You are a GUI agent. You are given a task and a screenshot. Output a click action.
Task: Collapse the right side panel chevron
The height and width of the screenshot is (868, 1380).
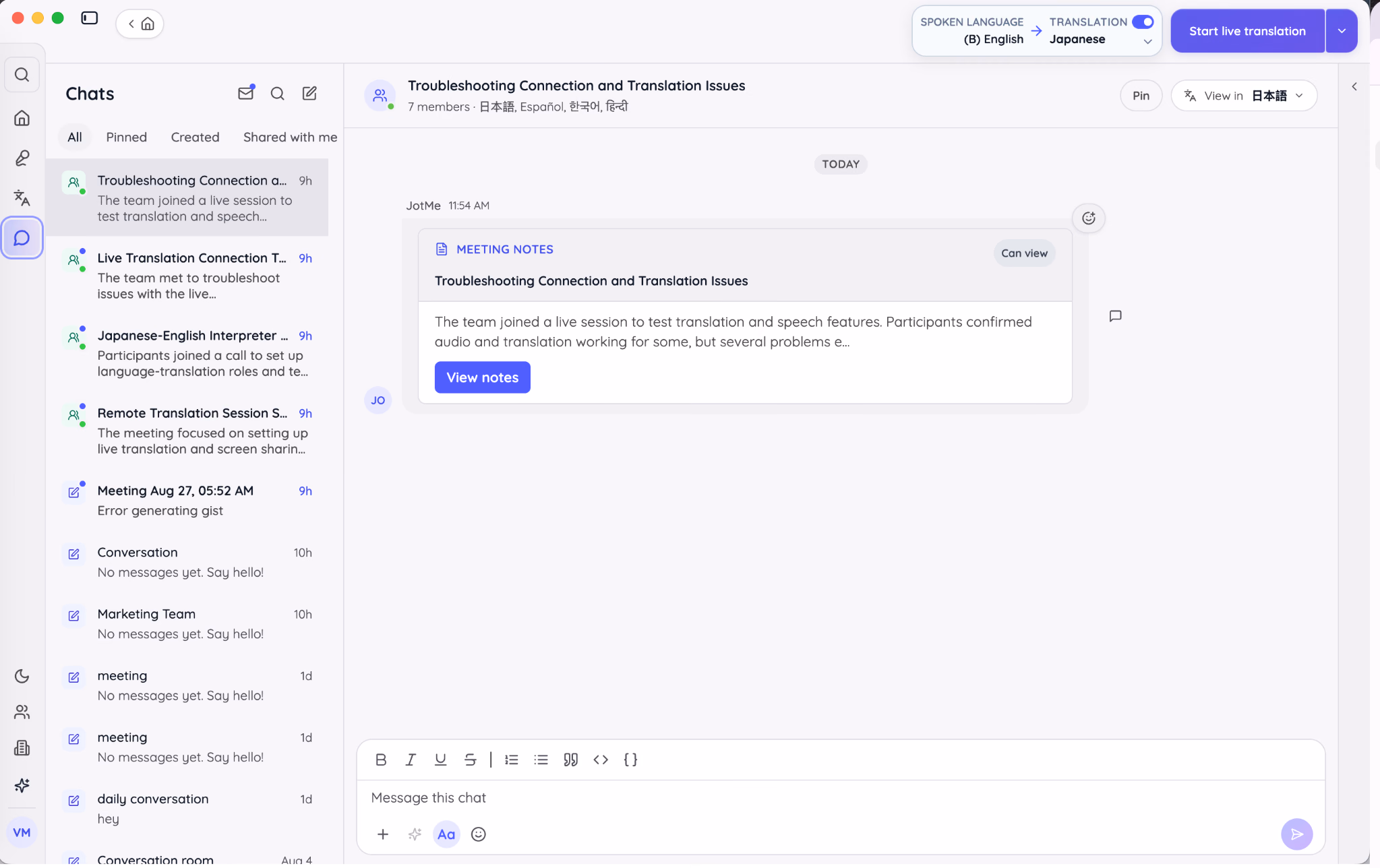click(x=1354, y=86)
